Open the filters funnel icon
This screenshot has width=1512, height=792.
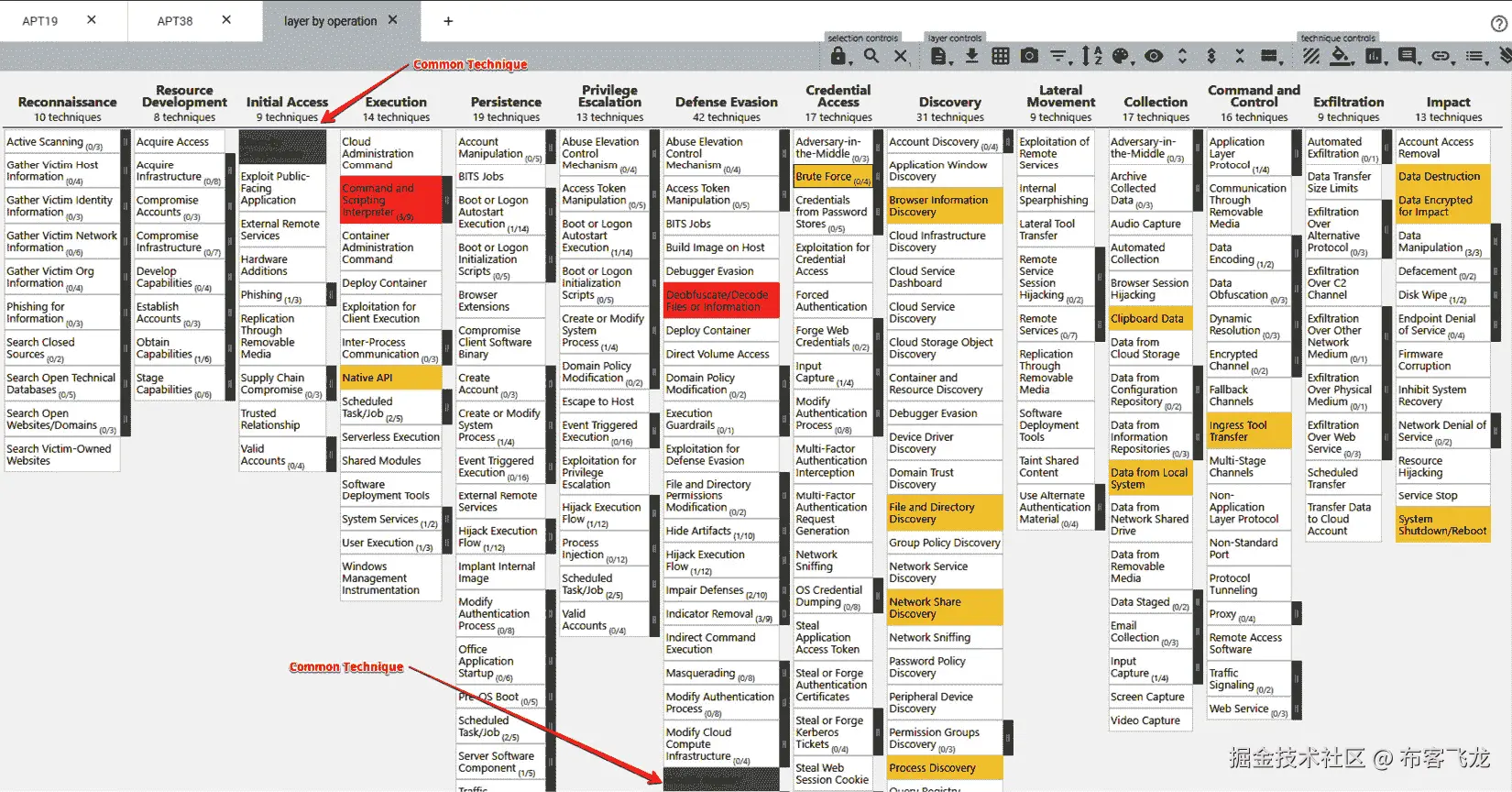[x=1059, y=57]
